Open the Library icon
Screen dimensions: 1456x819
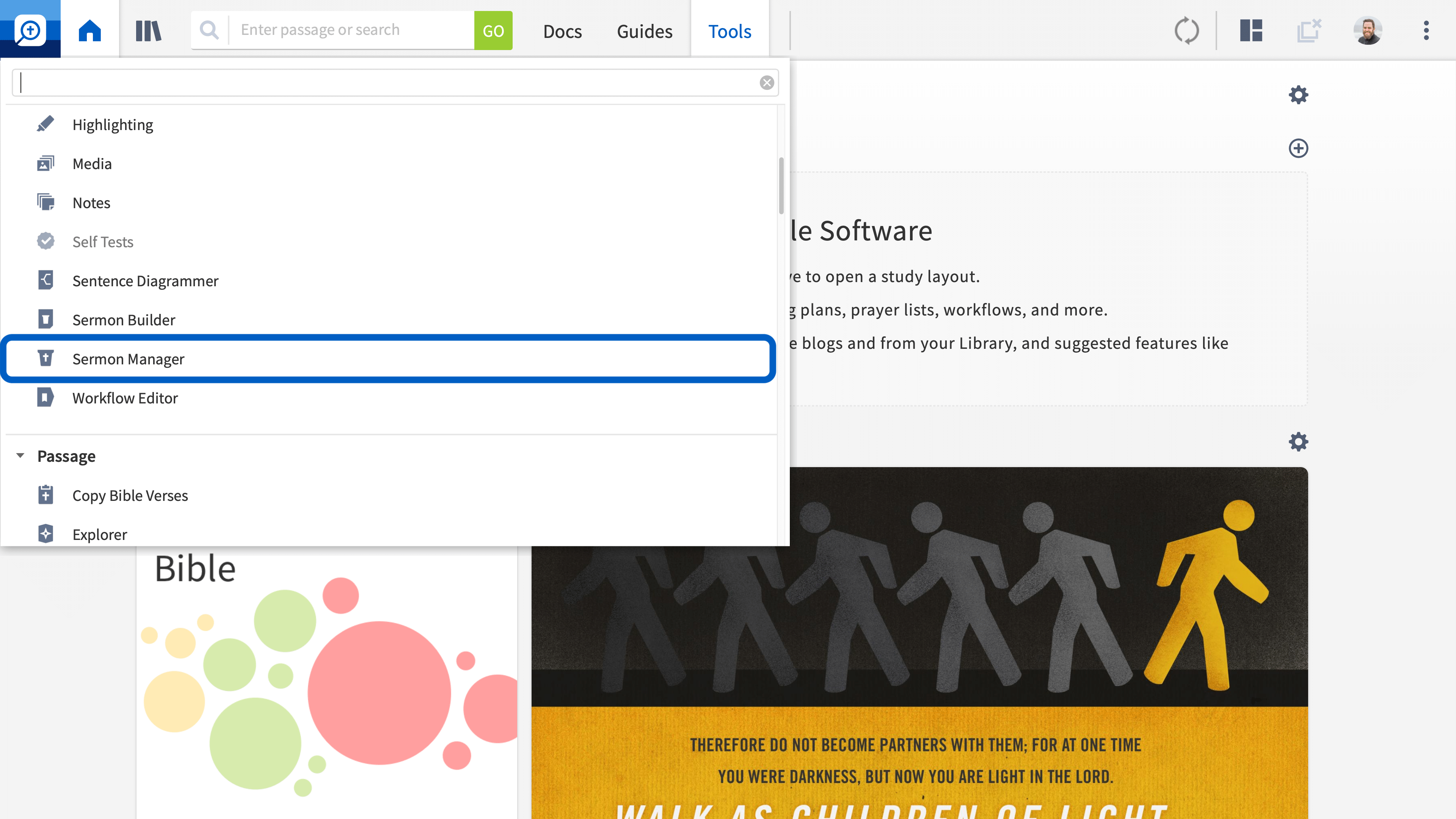[x=149, y=30]
